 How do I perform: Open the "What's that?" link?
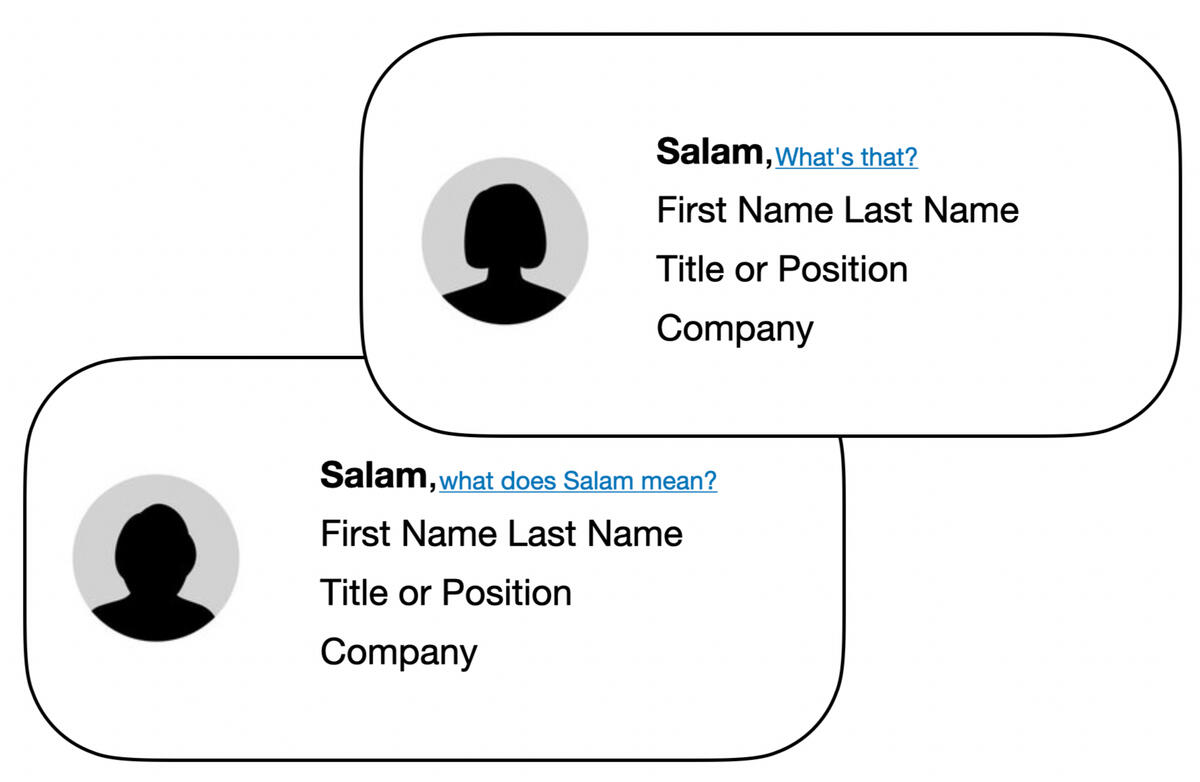846,156
